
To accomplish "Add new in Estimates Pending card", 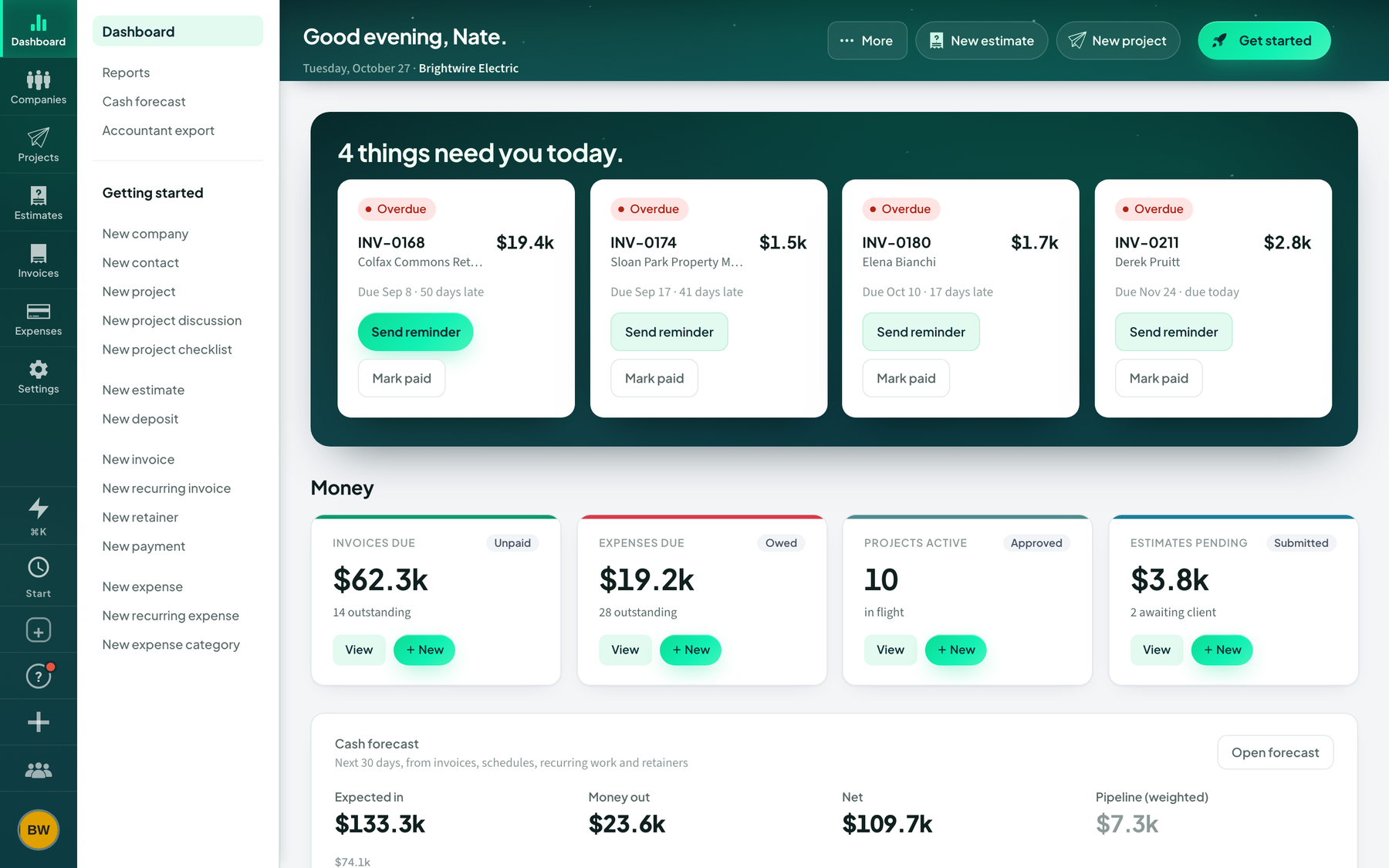I will tap(1222, 650).
